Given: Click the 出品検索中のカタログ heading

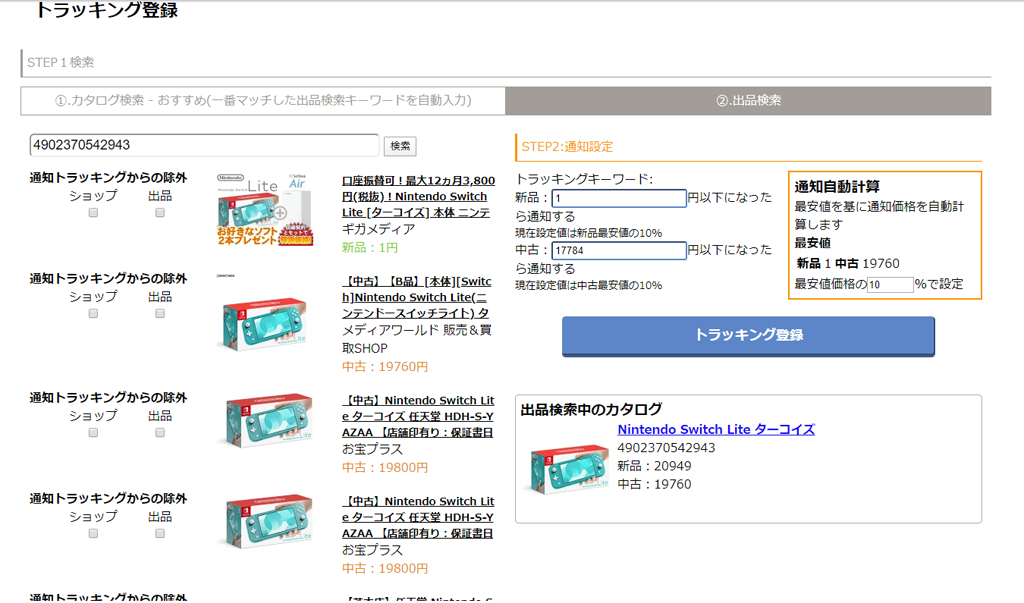Looking at the screenshot, I should coord(591,410).
